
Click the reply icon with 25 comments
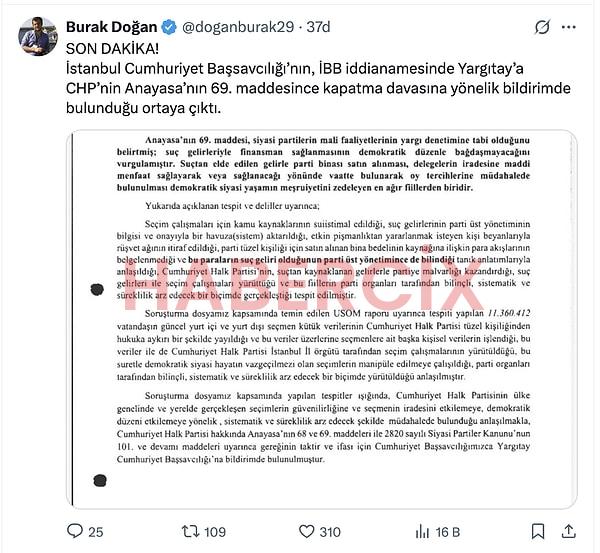coord(75,531)
